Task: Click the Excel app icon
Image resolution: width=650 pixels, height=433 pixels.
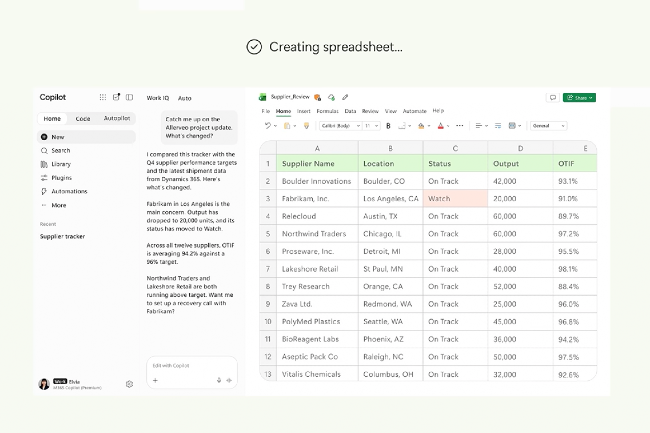Action: pos(262,97)
